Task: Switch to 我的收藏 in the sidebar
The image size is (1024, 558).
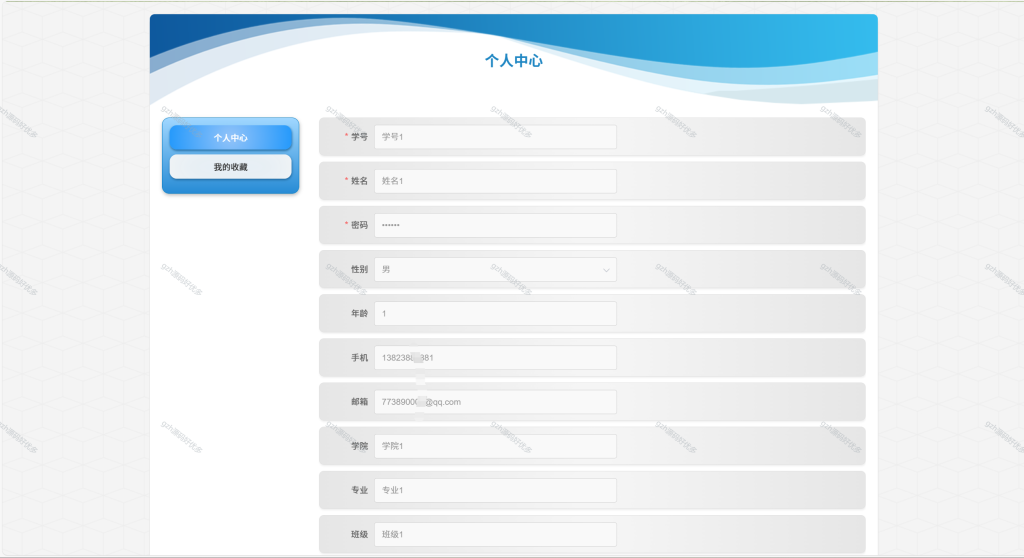Action: pos(231,167)
